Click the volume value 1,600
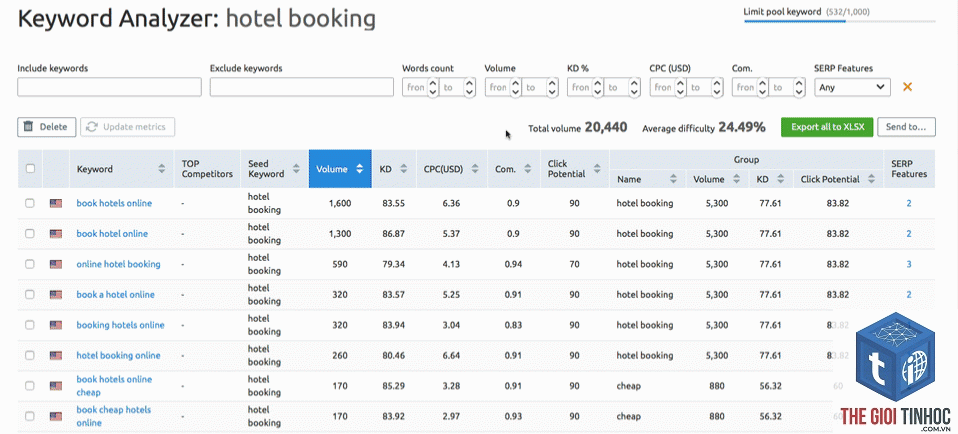The height and width of the screenshot is (434, 958). click(340, 203)
